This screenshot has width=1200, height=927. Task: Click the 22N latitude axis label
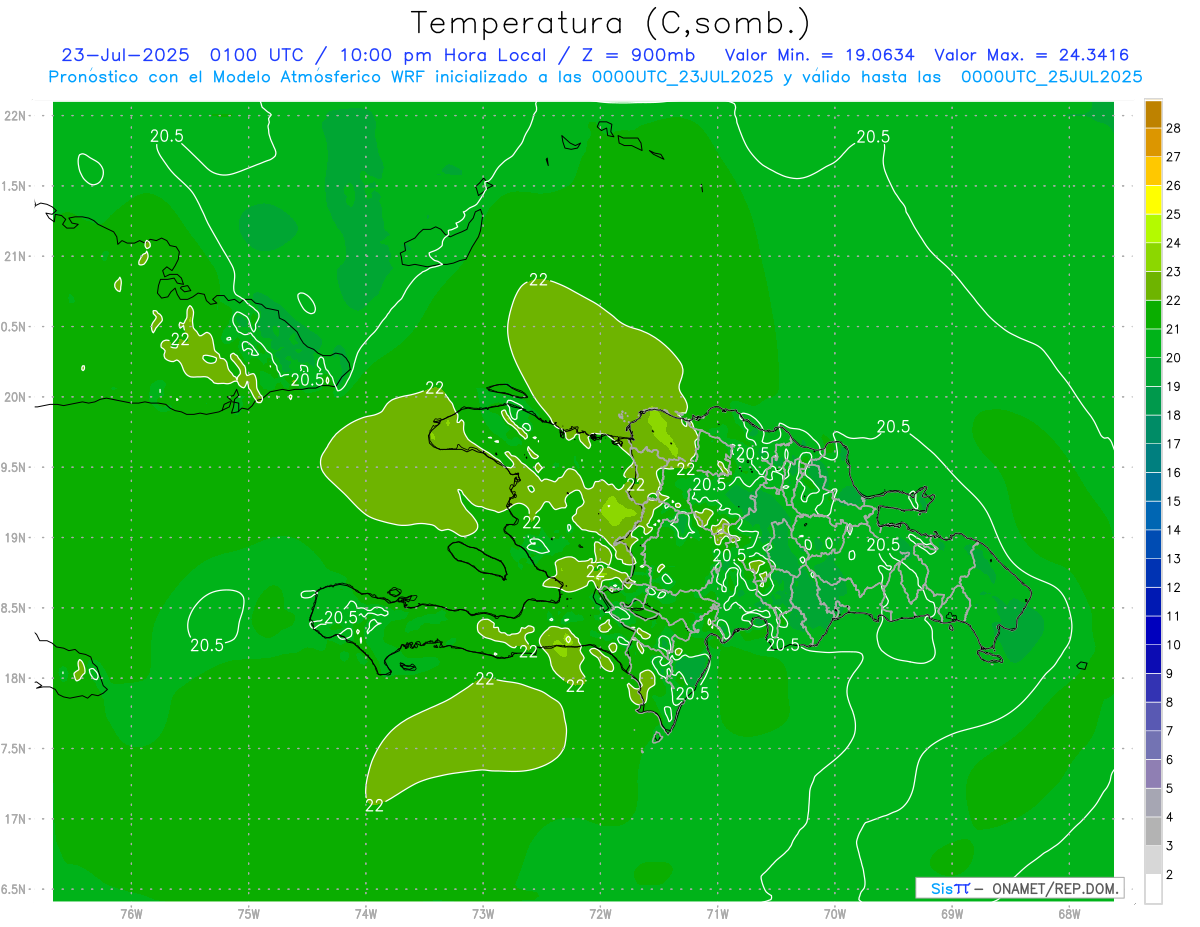pyautogui.click(x=16, y=116)
